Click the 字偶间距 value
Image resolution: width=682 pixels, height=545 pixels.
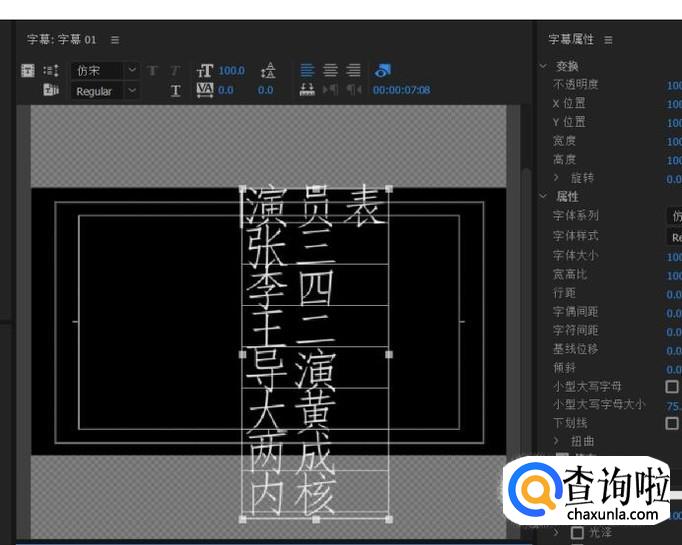click(x=674, y=313)
